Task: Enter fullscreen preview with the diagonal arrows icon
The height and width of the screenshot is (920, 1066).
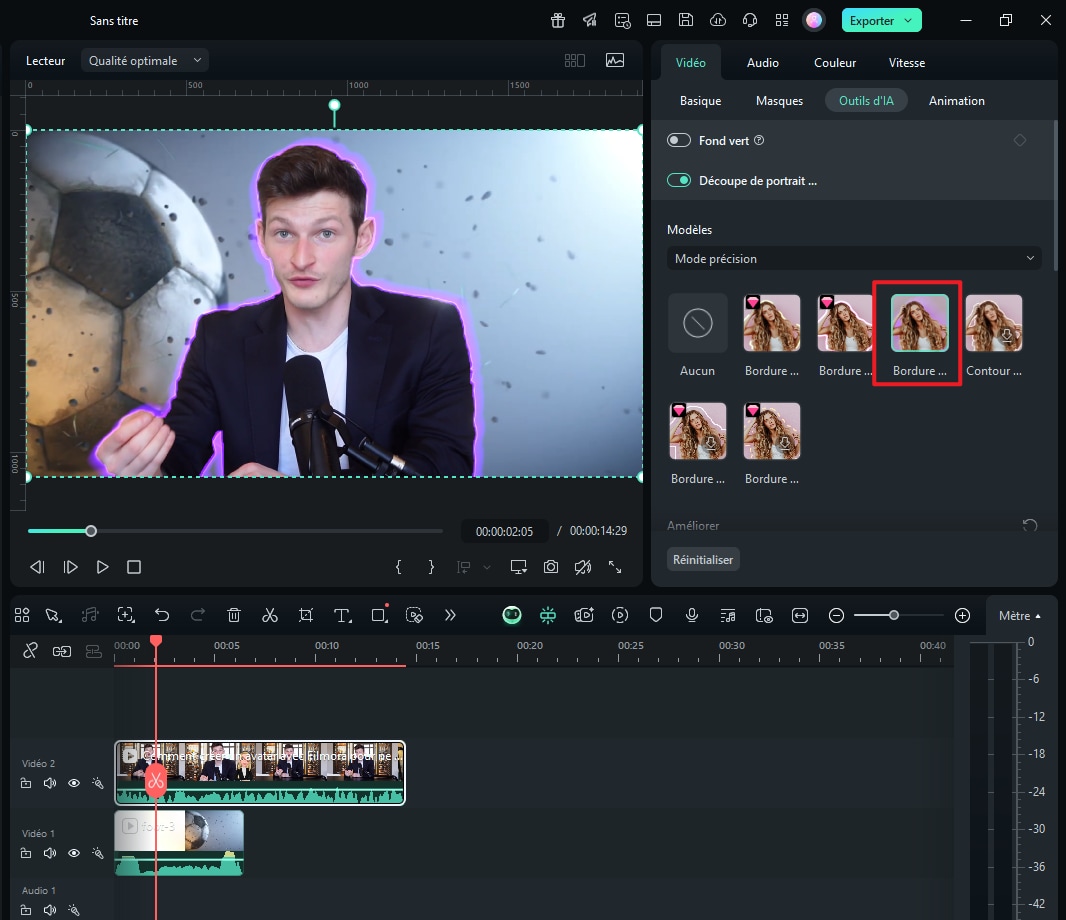Action: pyautogui.click(x=615, y=567)
